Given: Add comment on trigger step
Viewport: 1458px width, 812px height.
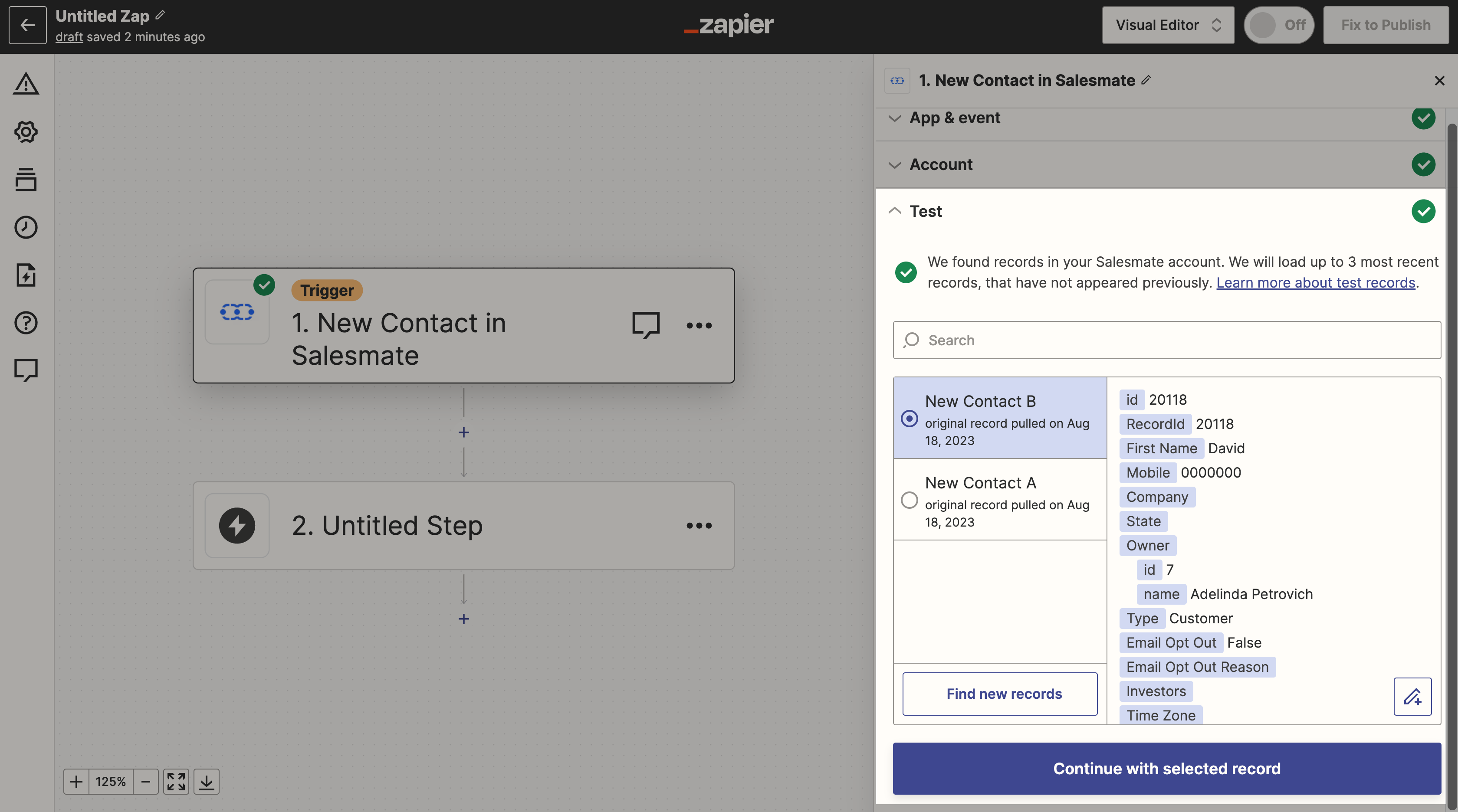Looking at the screenshot, I should pyautogui.click(x=646, y=325).
